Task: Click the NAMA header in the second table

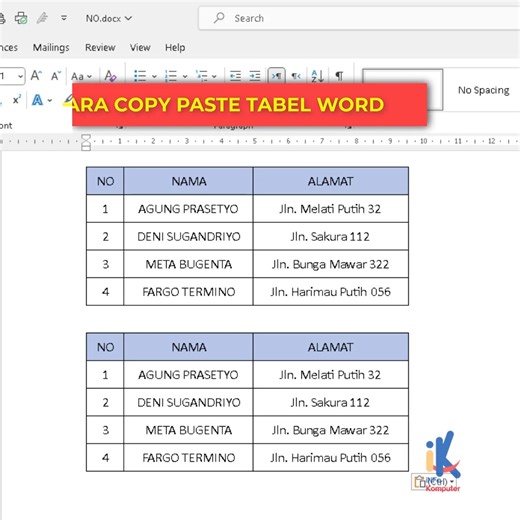Action: pyautogui.click(x=189, y=347)
